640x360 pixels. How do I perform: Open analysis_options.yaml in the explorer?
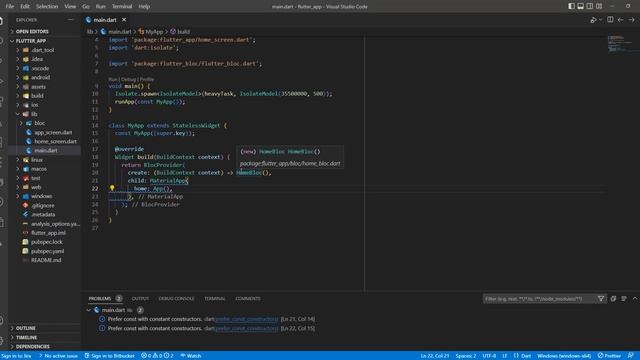(55, 224)
